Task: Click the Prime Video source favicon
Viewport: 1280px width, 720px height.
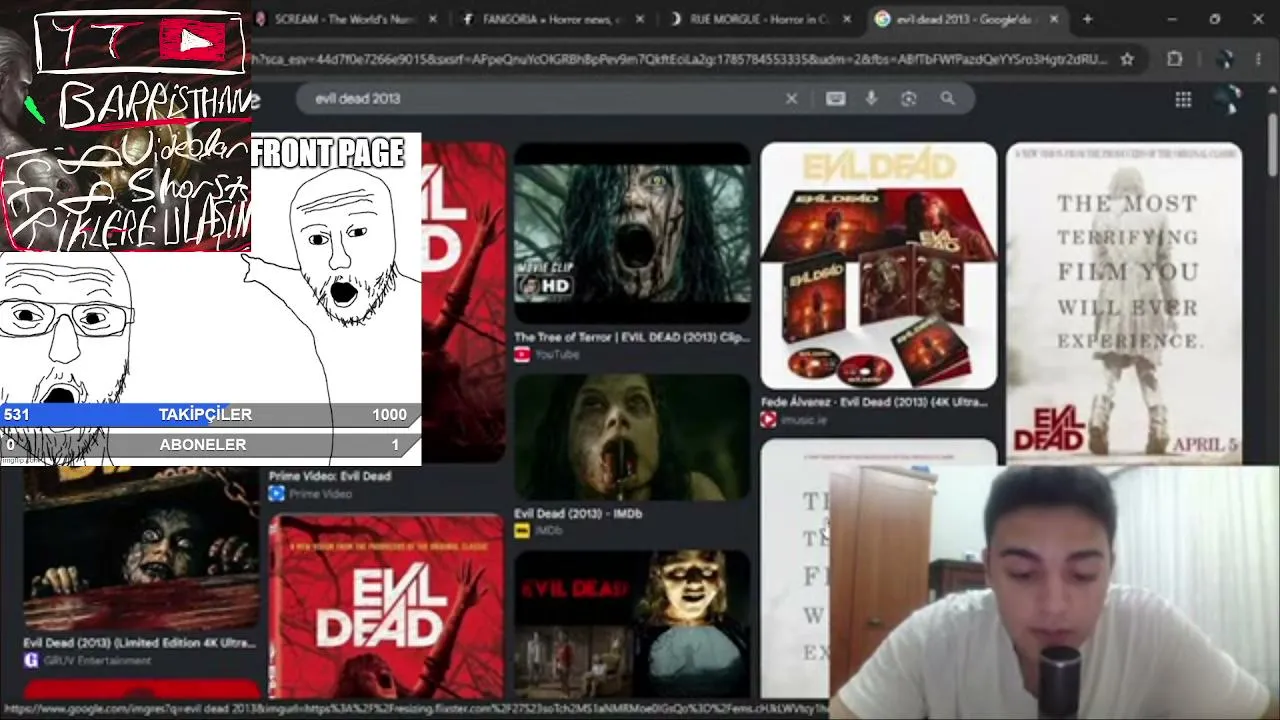Action: 276,494
